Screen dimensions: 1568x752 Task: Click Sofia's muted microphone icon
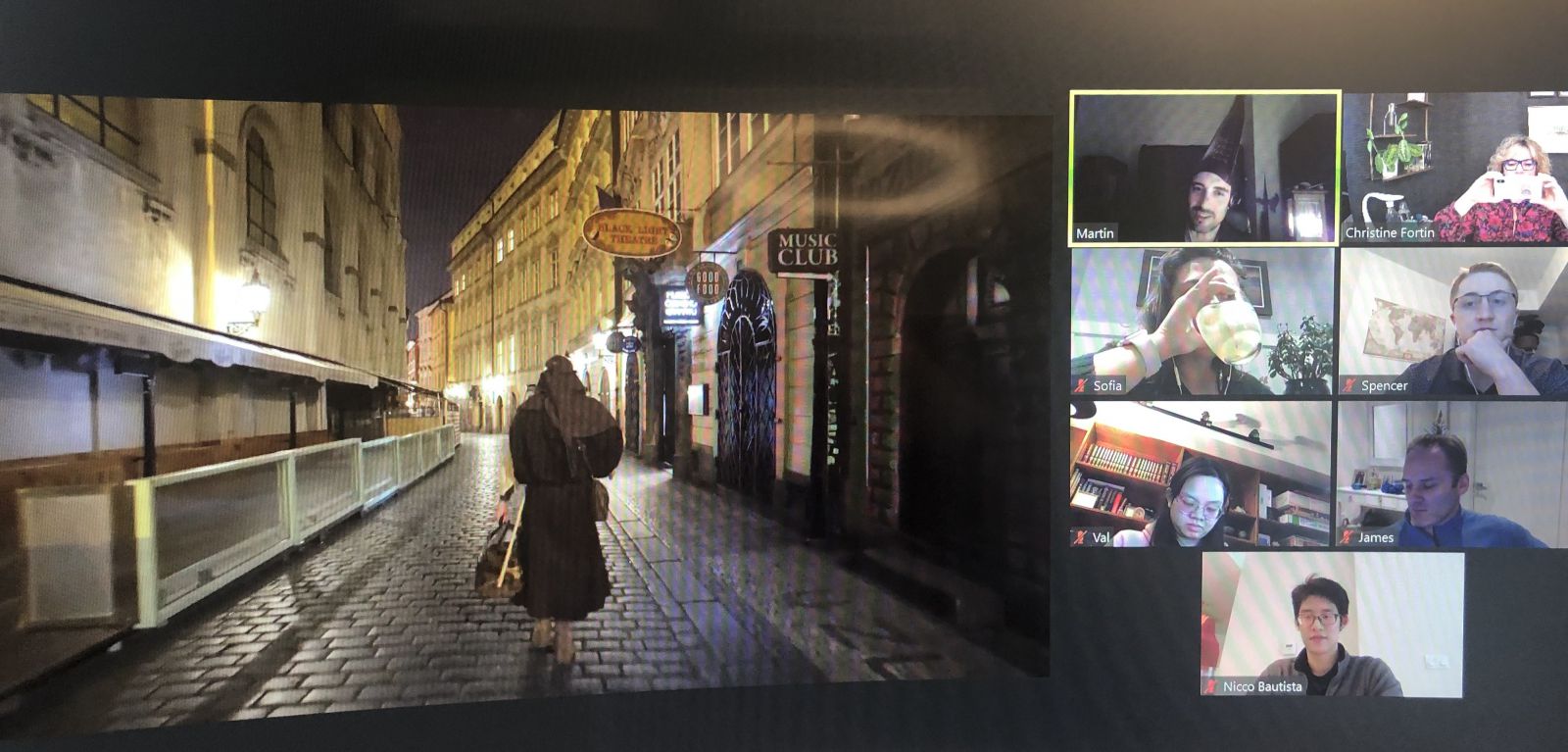[x=1082, y=385]
